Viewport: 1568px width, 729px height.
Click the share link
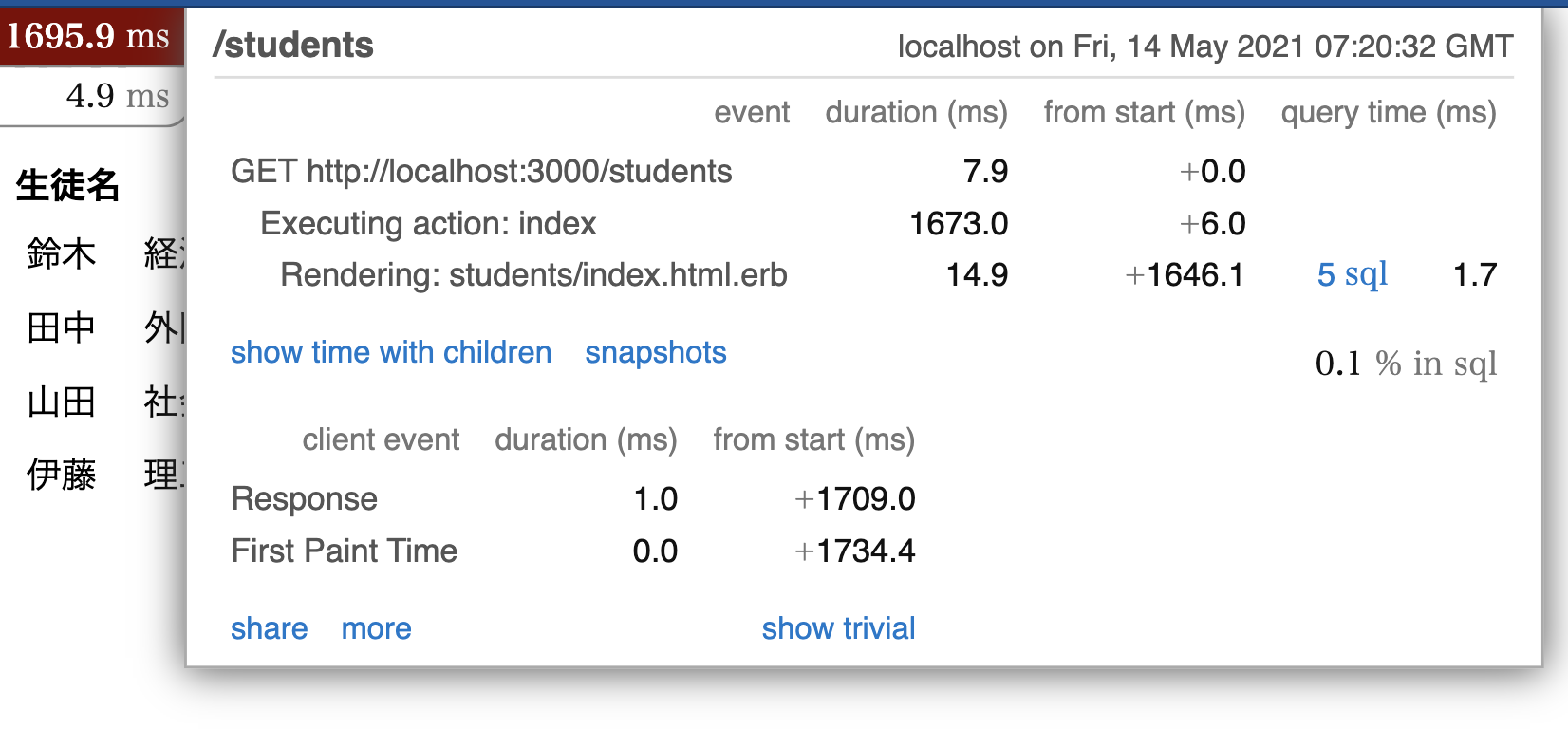[x=269, y=628]
